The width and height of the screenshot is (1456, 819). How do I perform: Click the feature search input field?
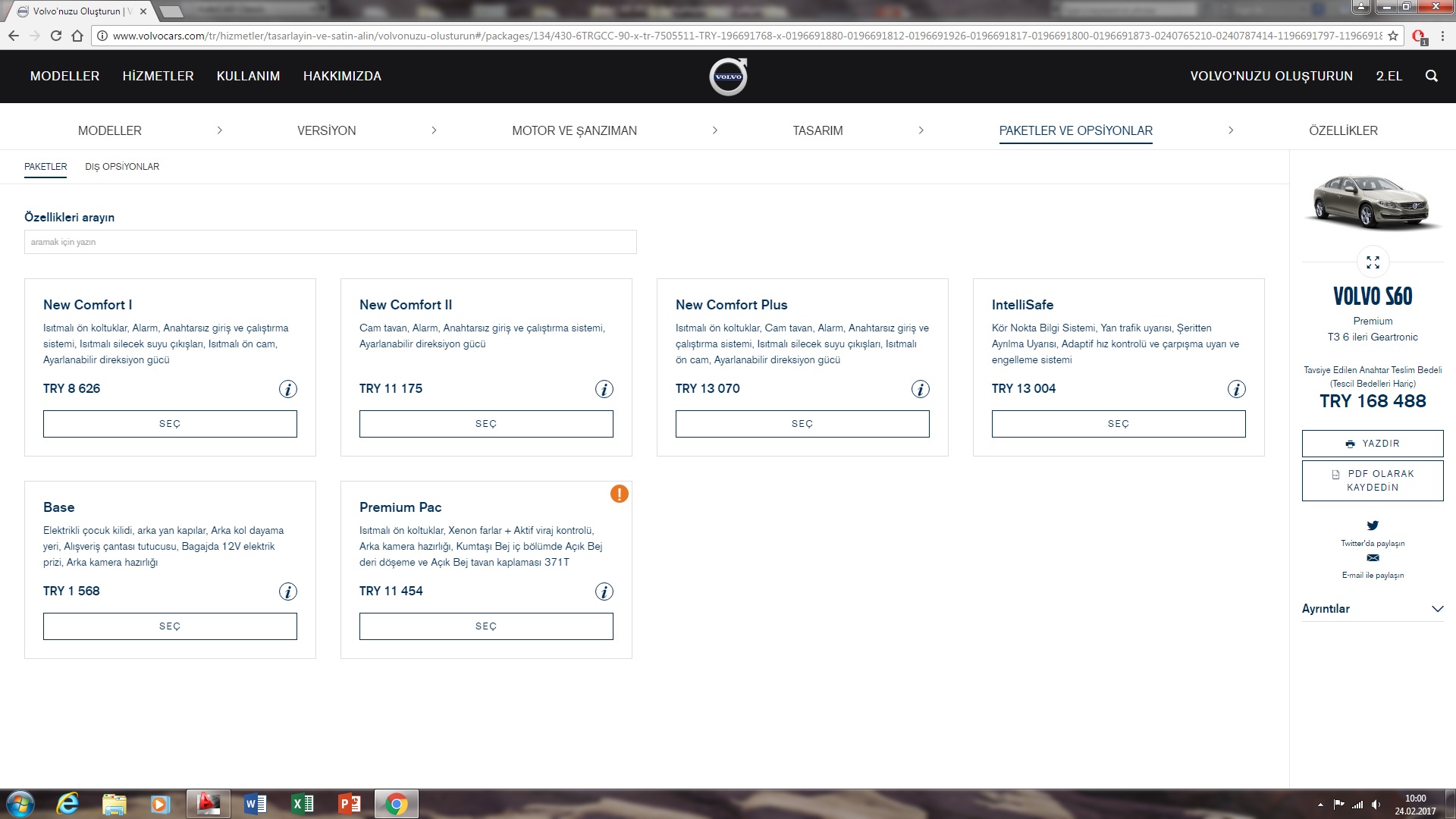(x=331, y=242)
